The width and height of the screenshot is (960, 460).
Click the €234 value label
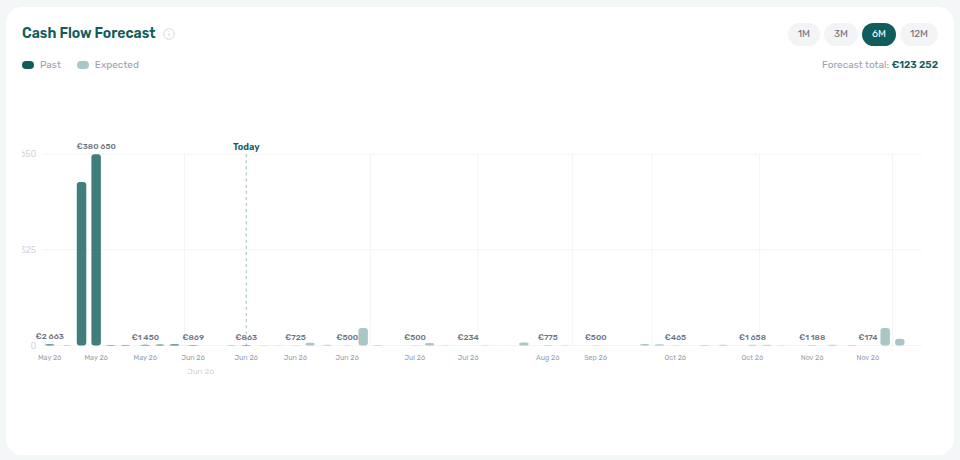click(x=468, y=337)
